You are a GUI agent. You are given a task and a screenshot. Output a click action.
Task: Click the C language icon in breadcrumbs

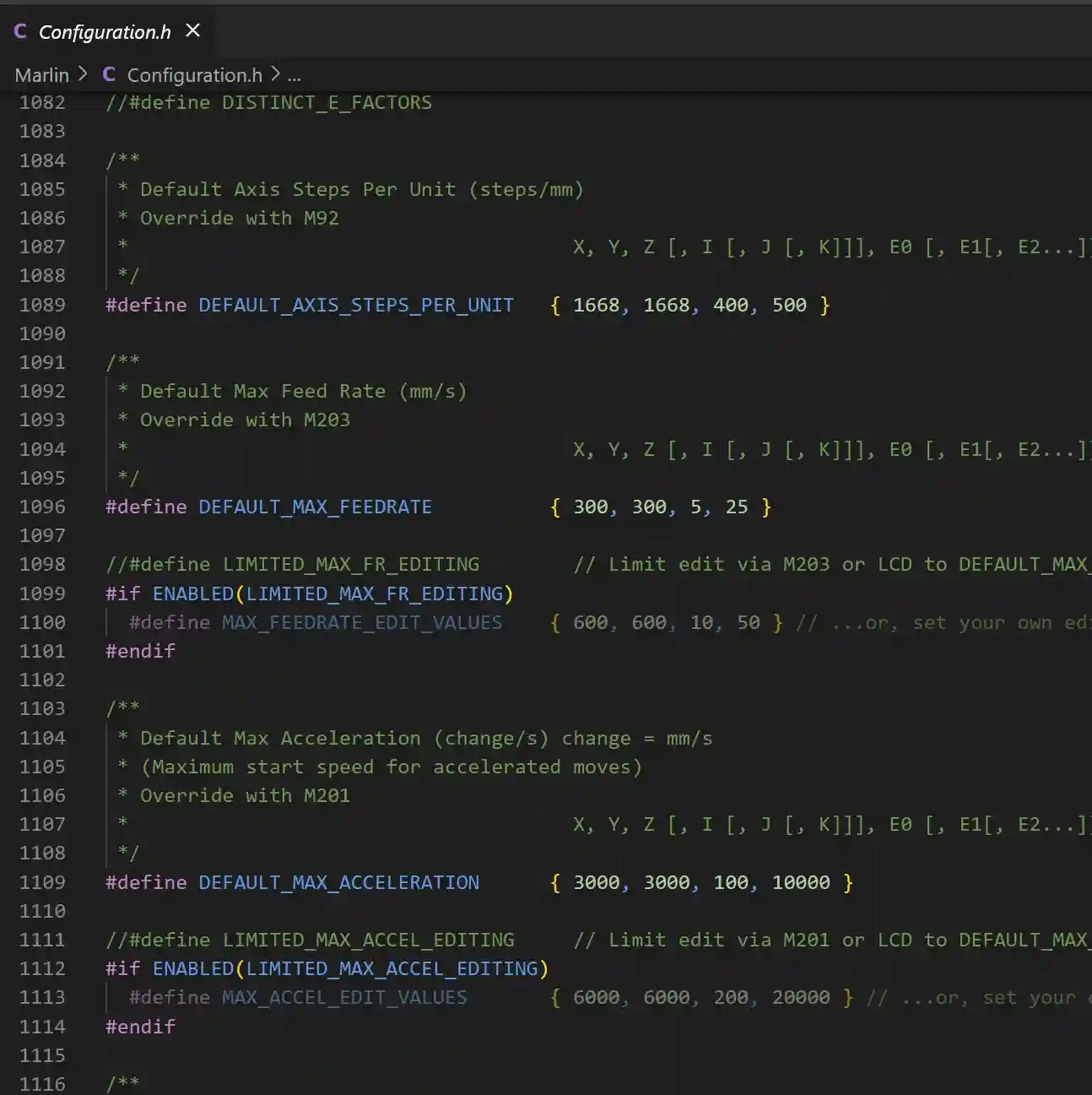pos(109,75)
